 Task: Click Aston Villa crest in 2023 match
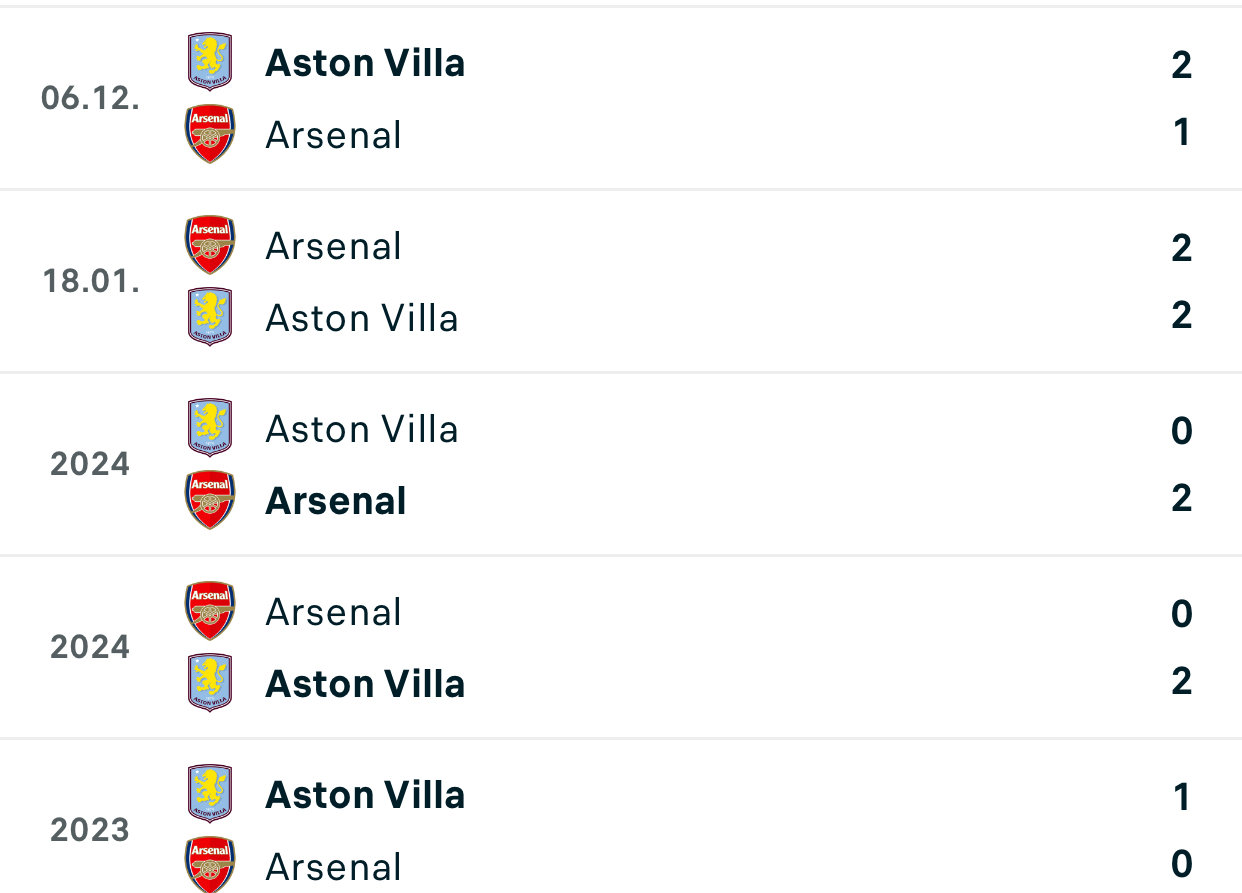coord(210,794)
